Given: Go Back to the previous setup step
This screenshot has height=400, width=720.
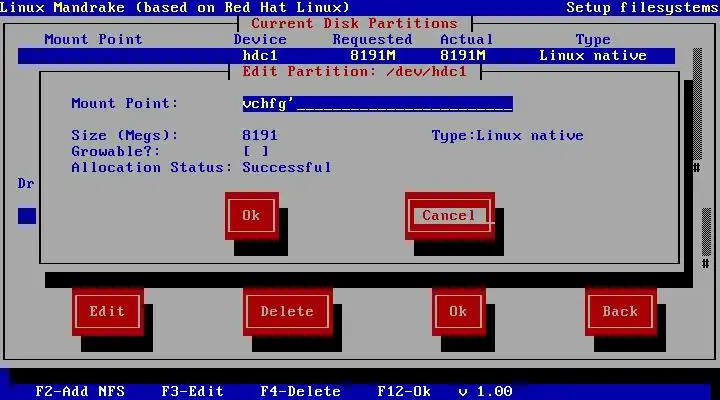Looking at the screenshot, I should click(x=620, y=311).
